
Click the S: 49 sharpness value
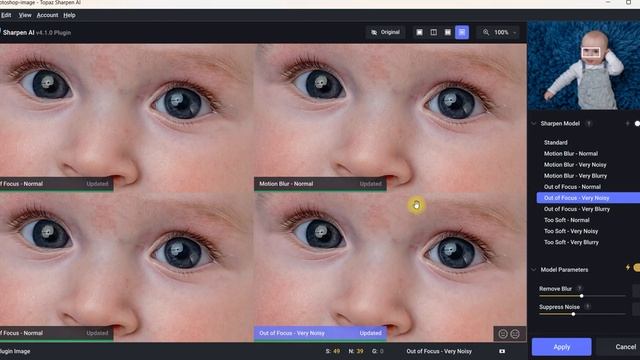pyautogui.click(x=333, y=351)
